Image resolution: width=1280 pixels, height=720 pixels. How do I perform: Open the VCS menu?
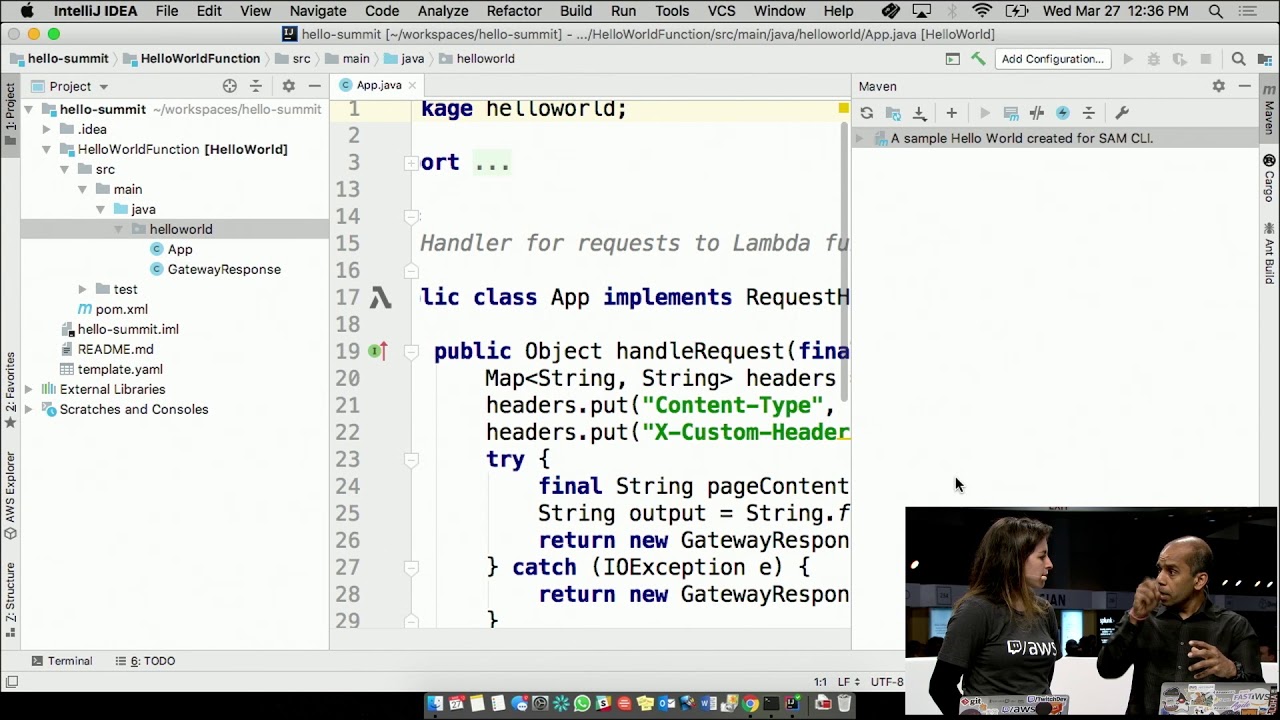coord(721,11)
